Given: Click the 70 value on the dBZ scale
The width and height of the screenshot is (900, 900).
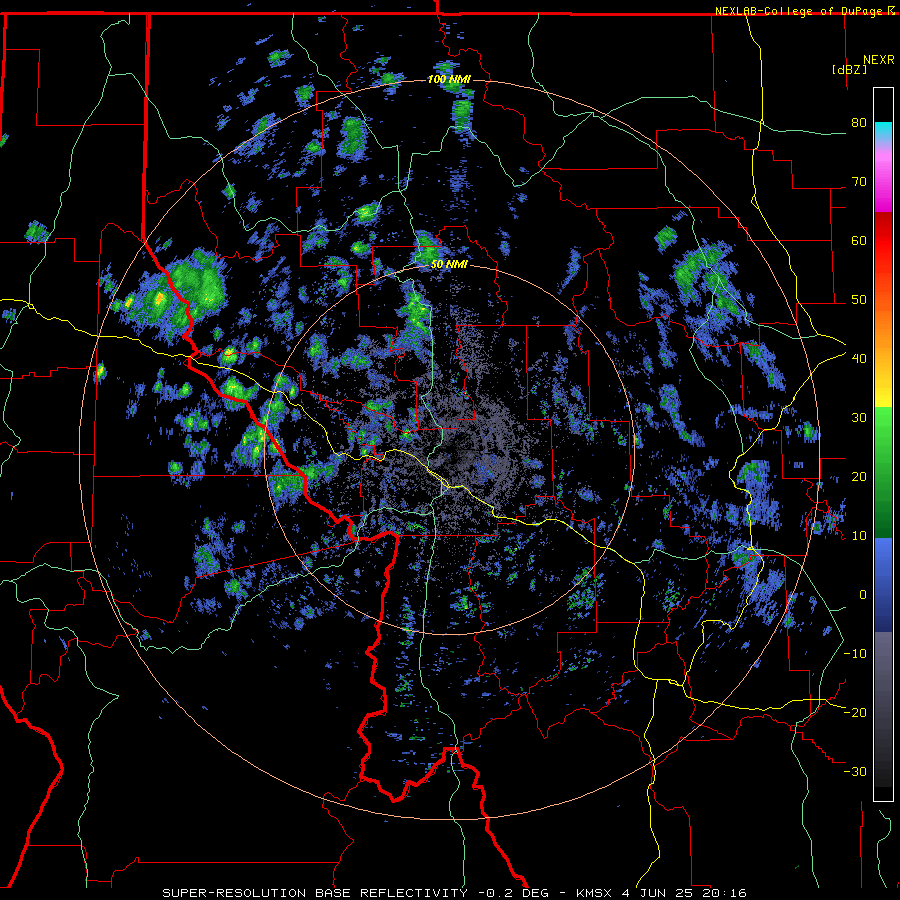Looking at the screenshot, I should click(859, 182).
